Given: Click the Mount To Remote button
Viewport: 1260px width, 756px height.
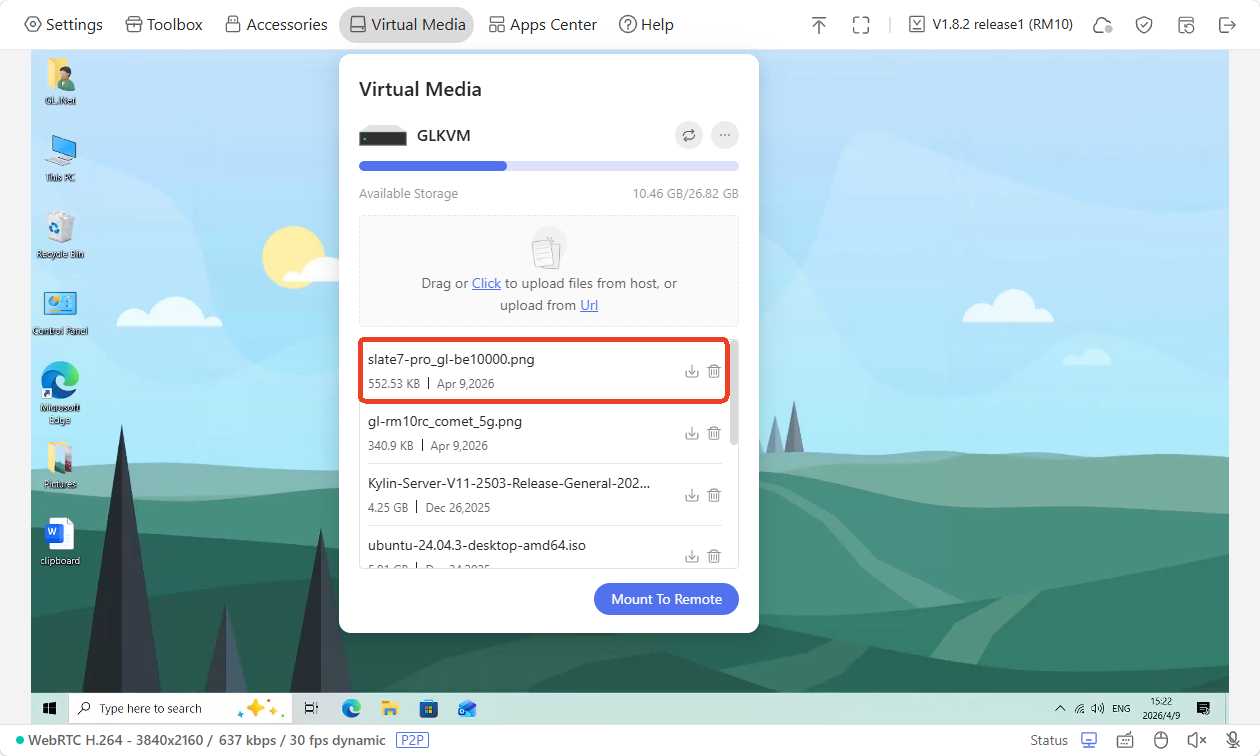Looking at the screenshot, I should coord(666,599).
